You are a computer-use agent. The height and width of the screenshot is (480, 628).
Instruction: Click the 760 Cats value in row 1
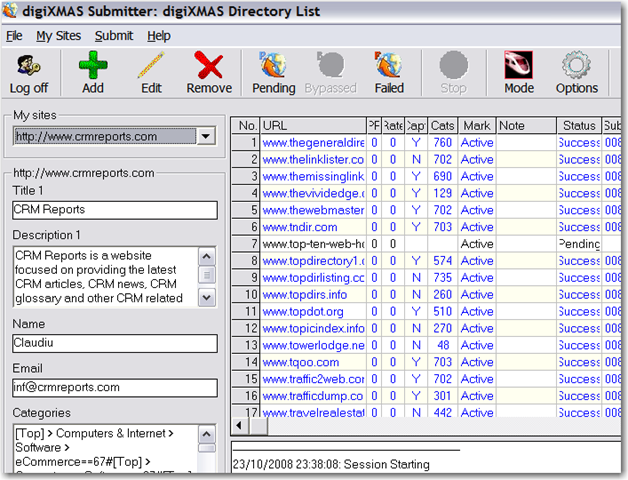[442, 143]
